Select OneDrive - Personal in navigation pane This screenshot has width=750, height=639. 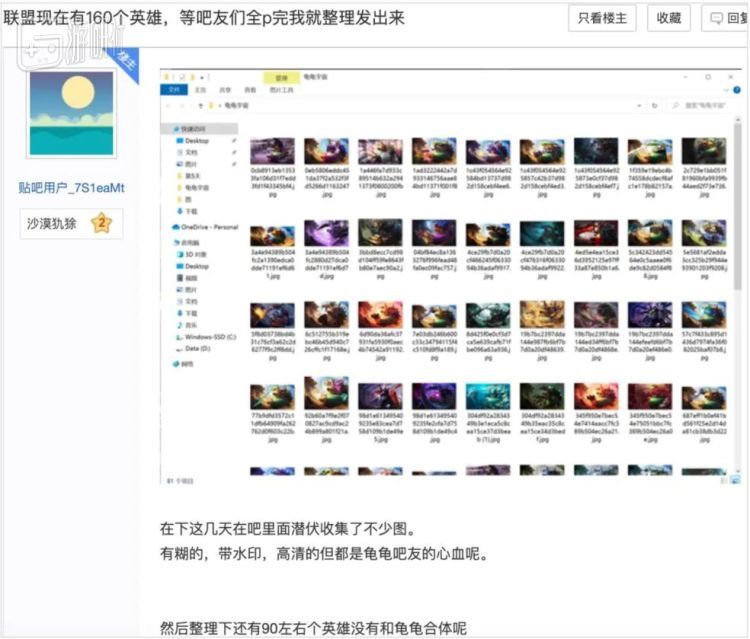(204, 227)
